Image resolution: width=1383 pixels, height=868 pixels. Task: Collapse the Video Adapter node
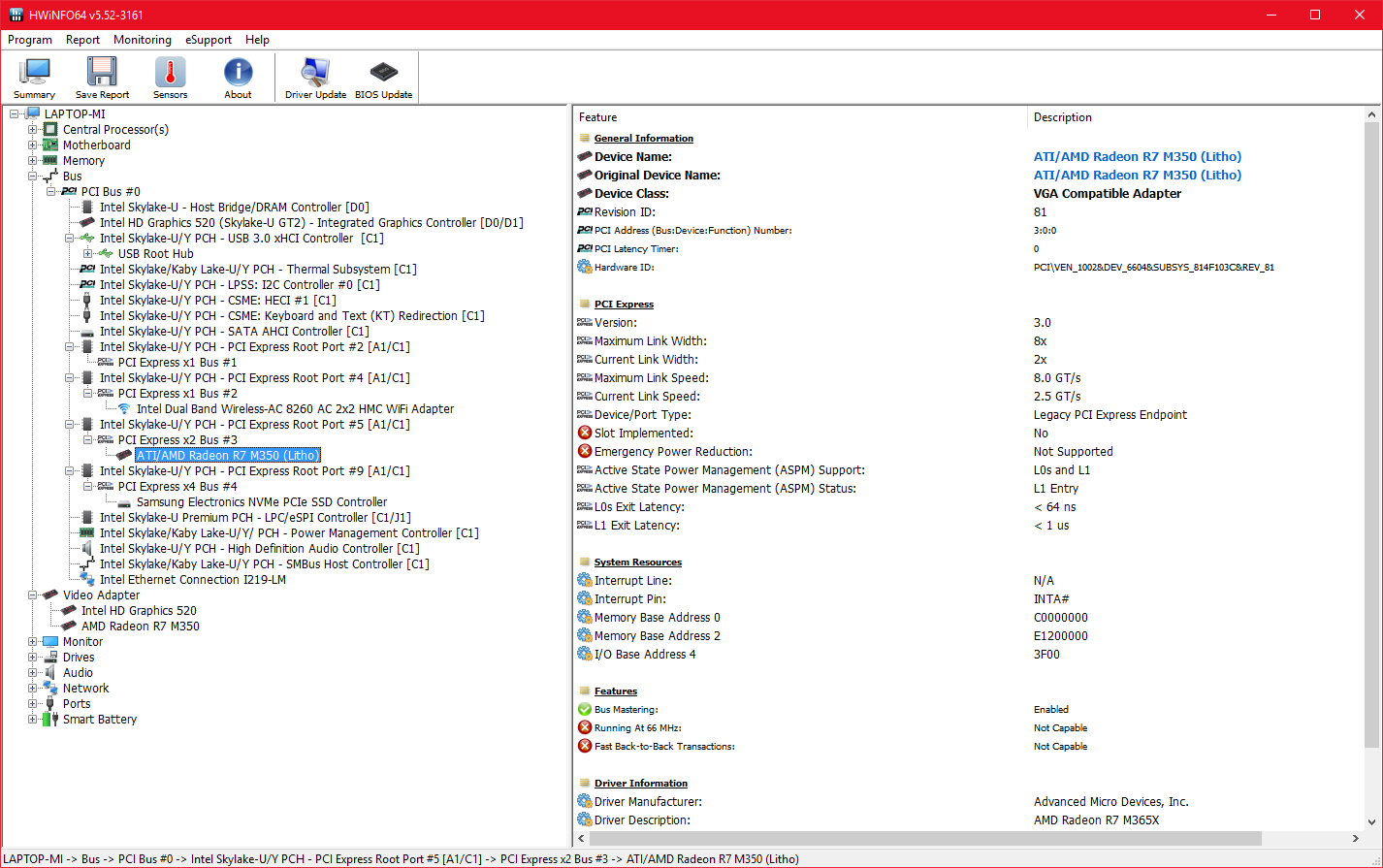pos(33,595)
